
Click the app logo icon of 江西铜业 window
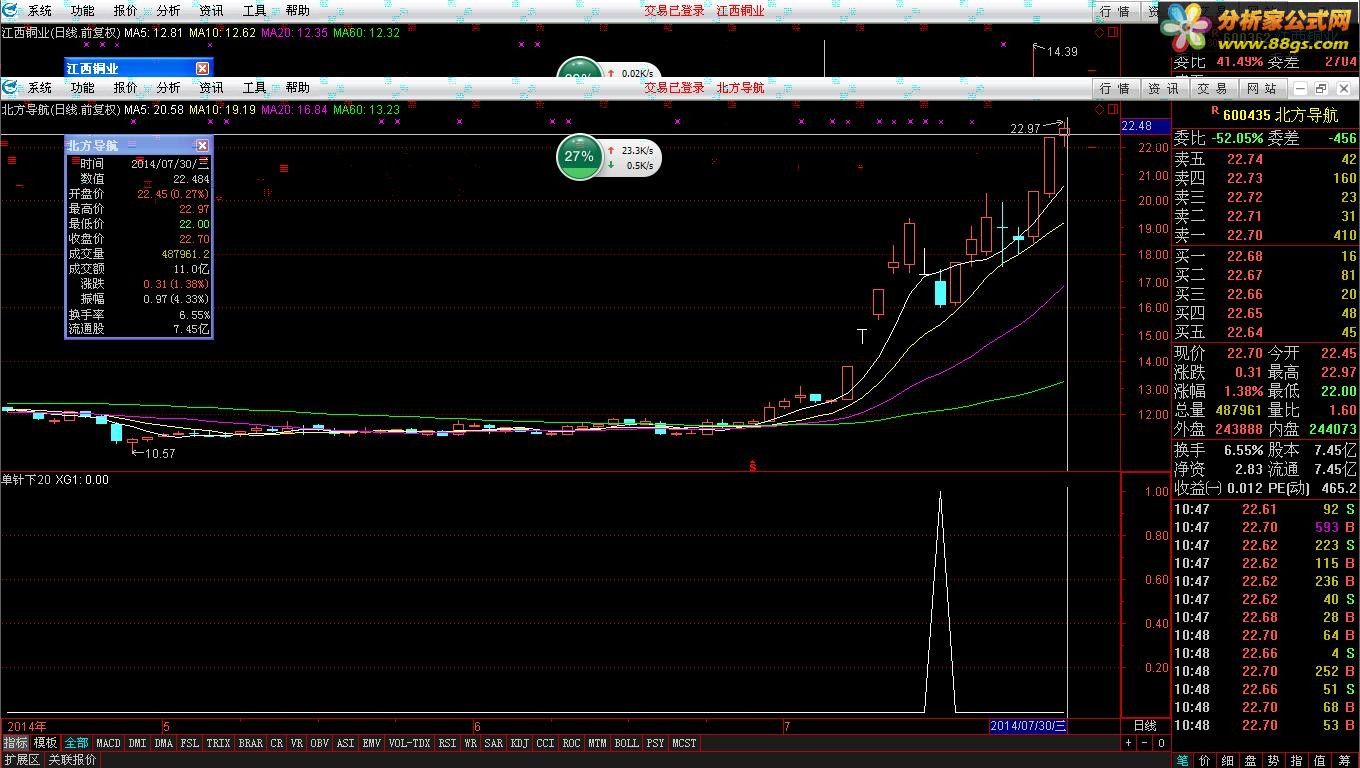(x=11, y=11)
